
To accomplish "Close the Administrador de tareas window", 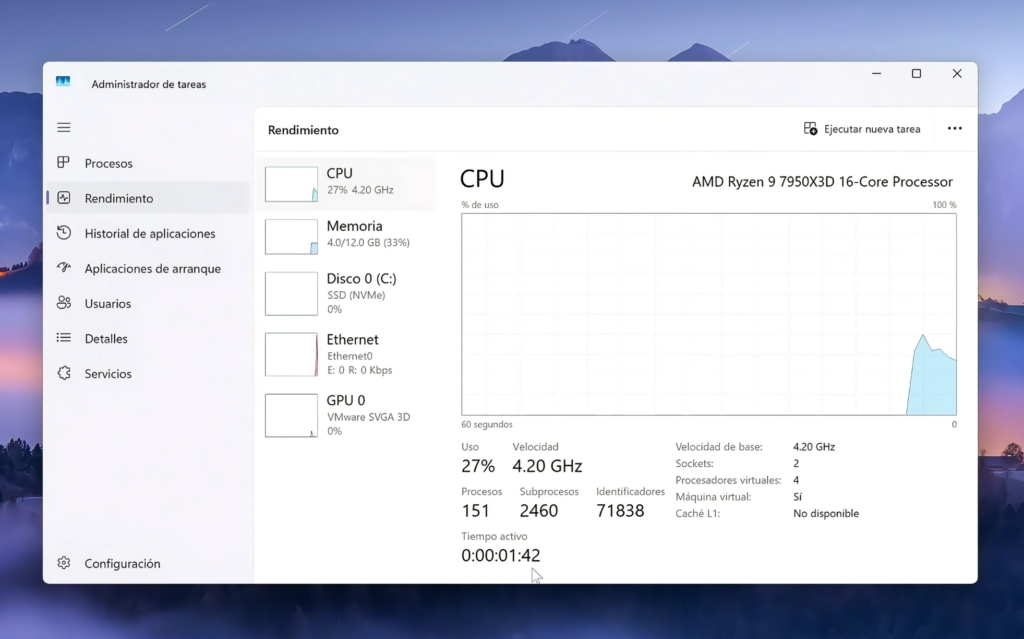I will (957, 74).
